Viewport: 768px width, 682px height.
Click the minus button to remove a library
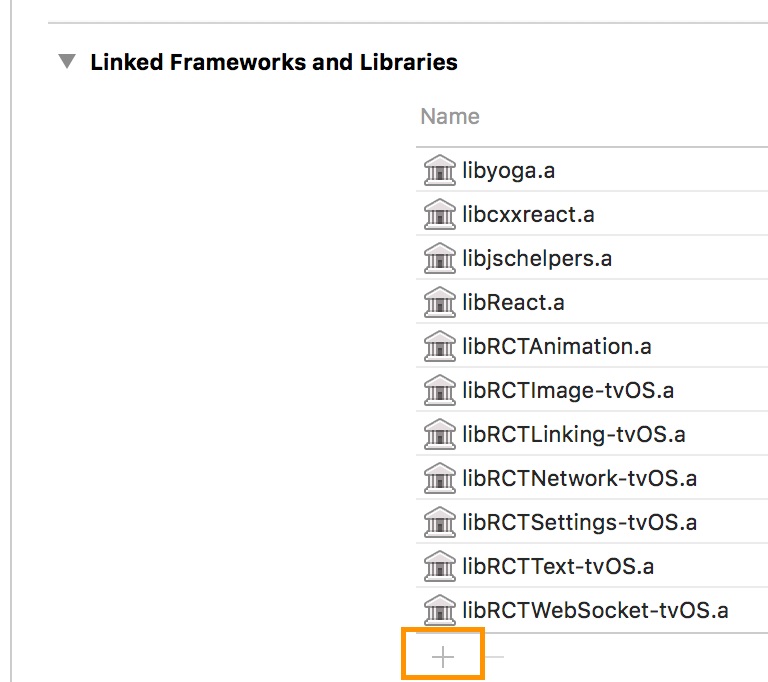(x=494, y=657)
